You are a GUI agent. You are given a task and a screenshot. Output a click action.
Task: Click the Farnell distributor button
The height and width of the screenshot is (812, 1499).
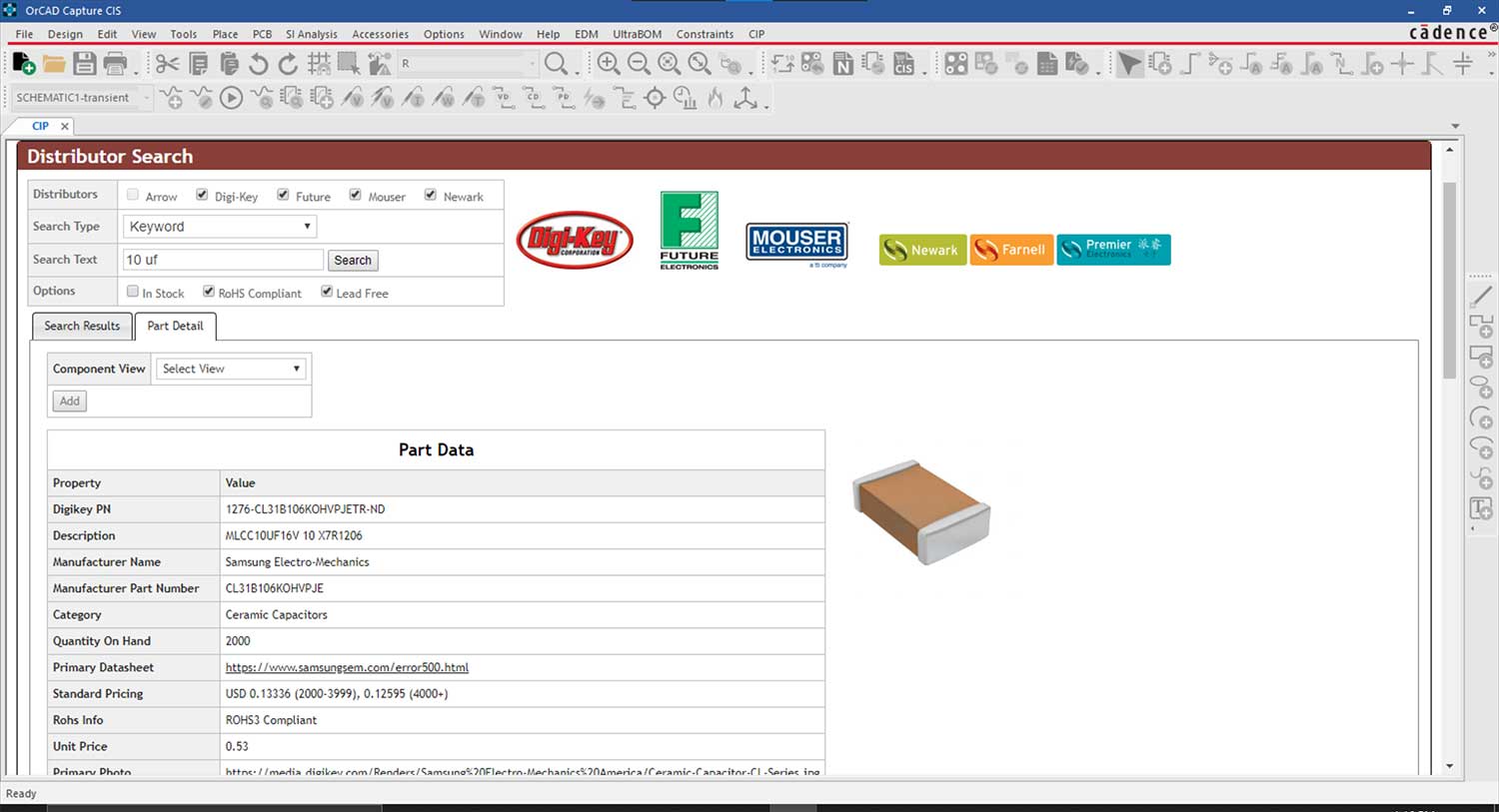point(1011,250)
